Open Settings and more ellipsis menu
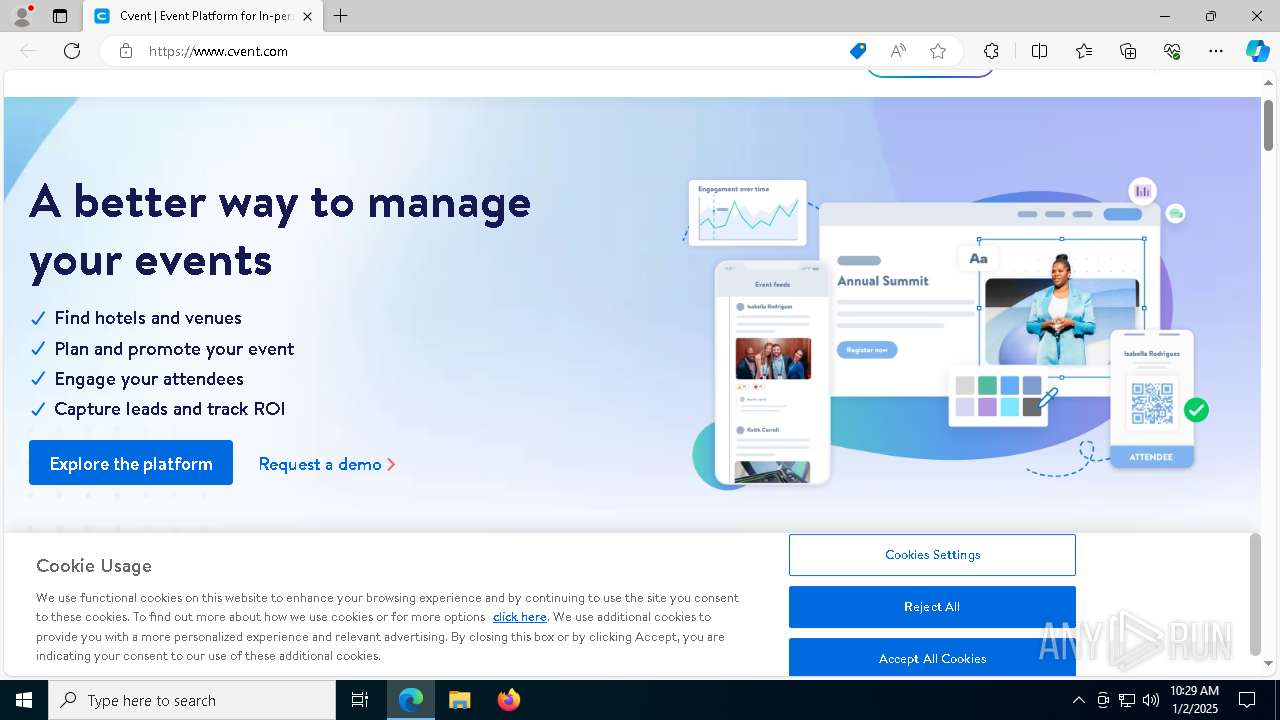Screen dimensions: 1280x720 (1216, 51)
